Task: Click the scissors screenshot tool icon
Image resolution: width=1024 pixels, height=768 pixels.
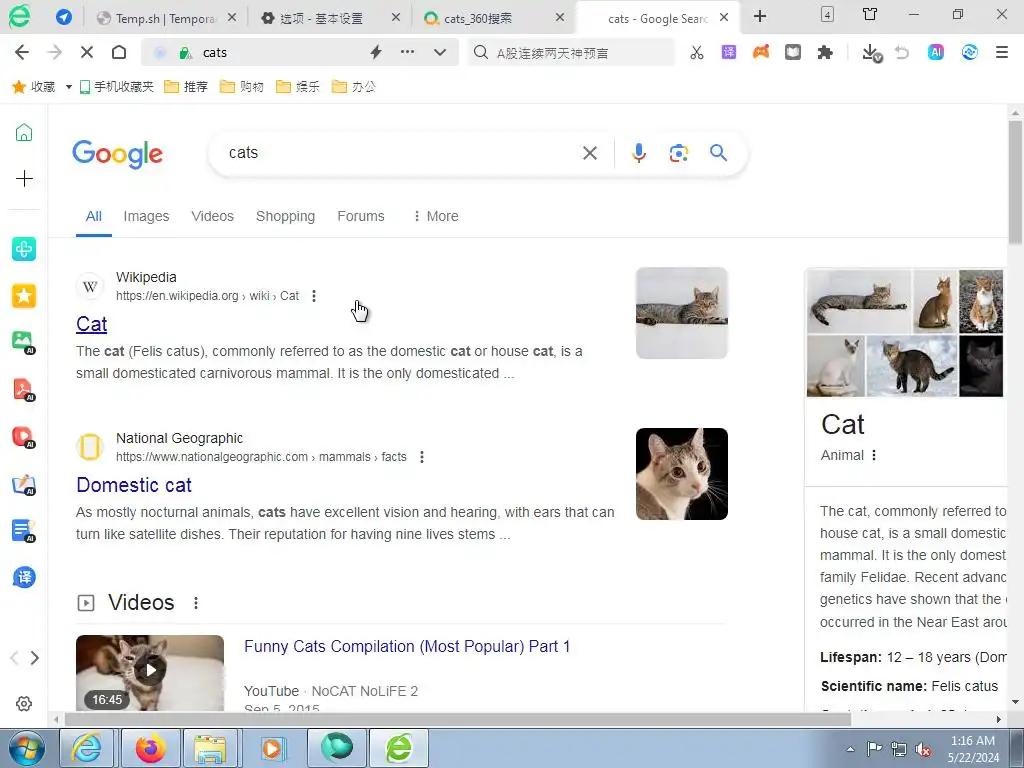Action: (x=697, y=52)
